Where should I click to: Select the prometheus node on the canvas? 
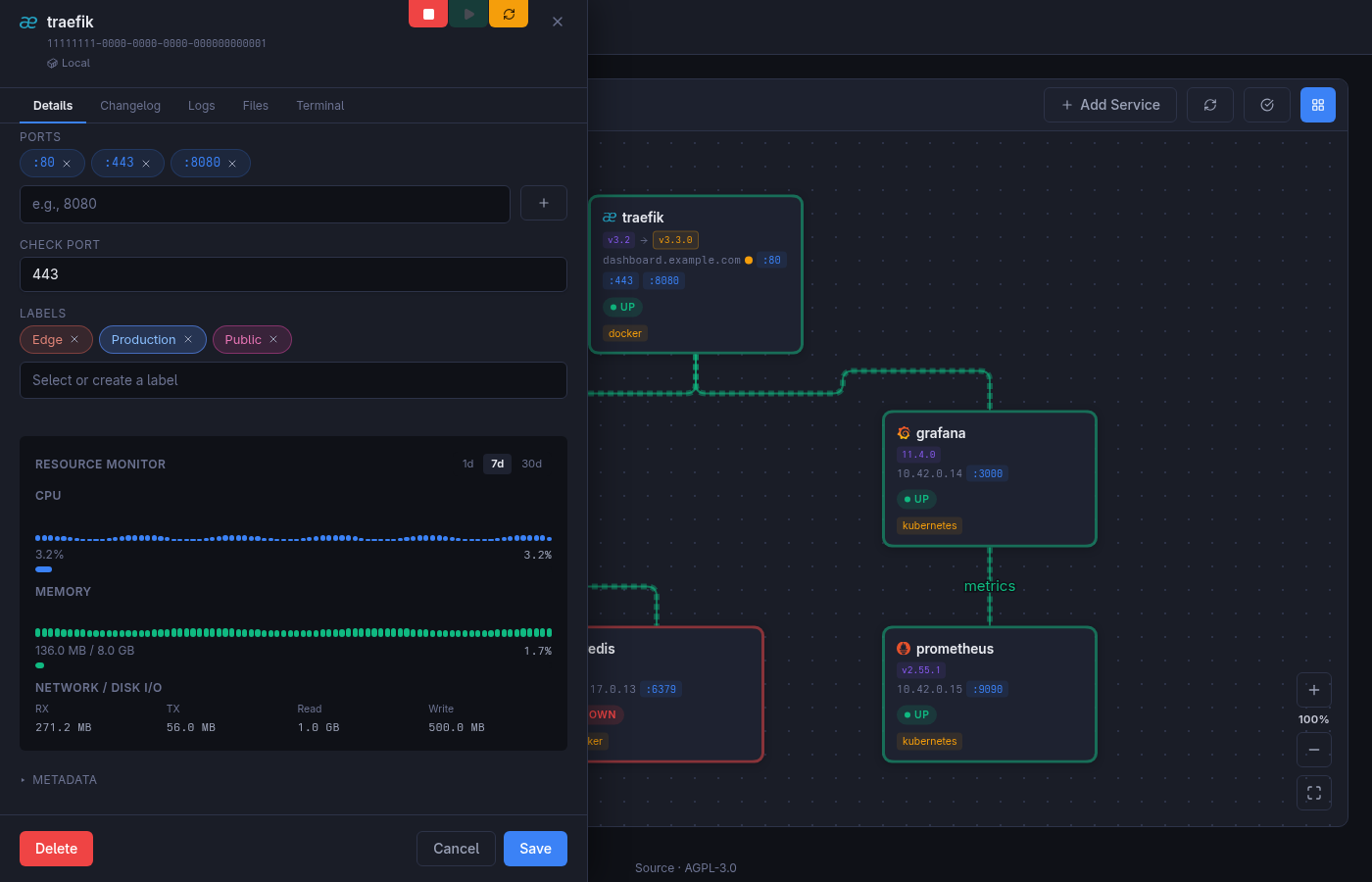tap(990, 694)
